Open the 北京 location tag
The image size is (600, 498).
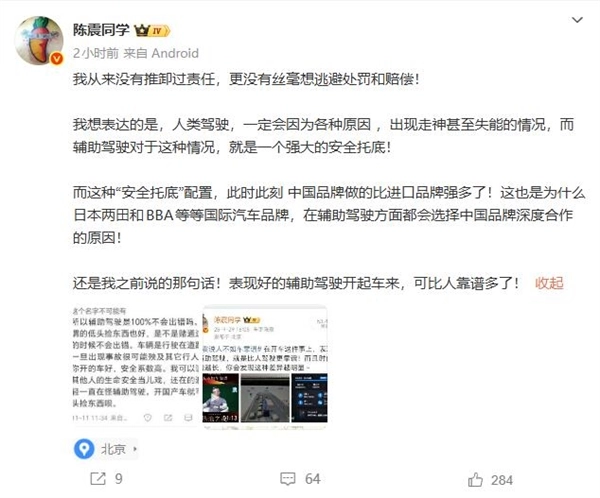click(x=113, y=449)
